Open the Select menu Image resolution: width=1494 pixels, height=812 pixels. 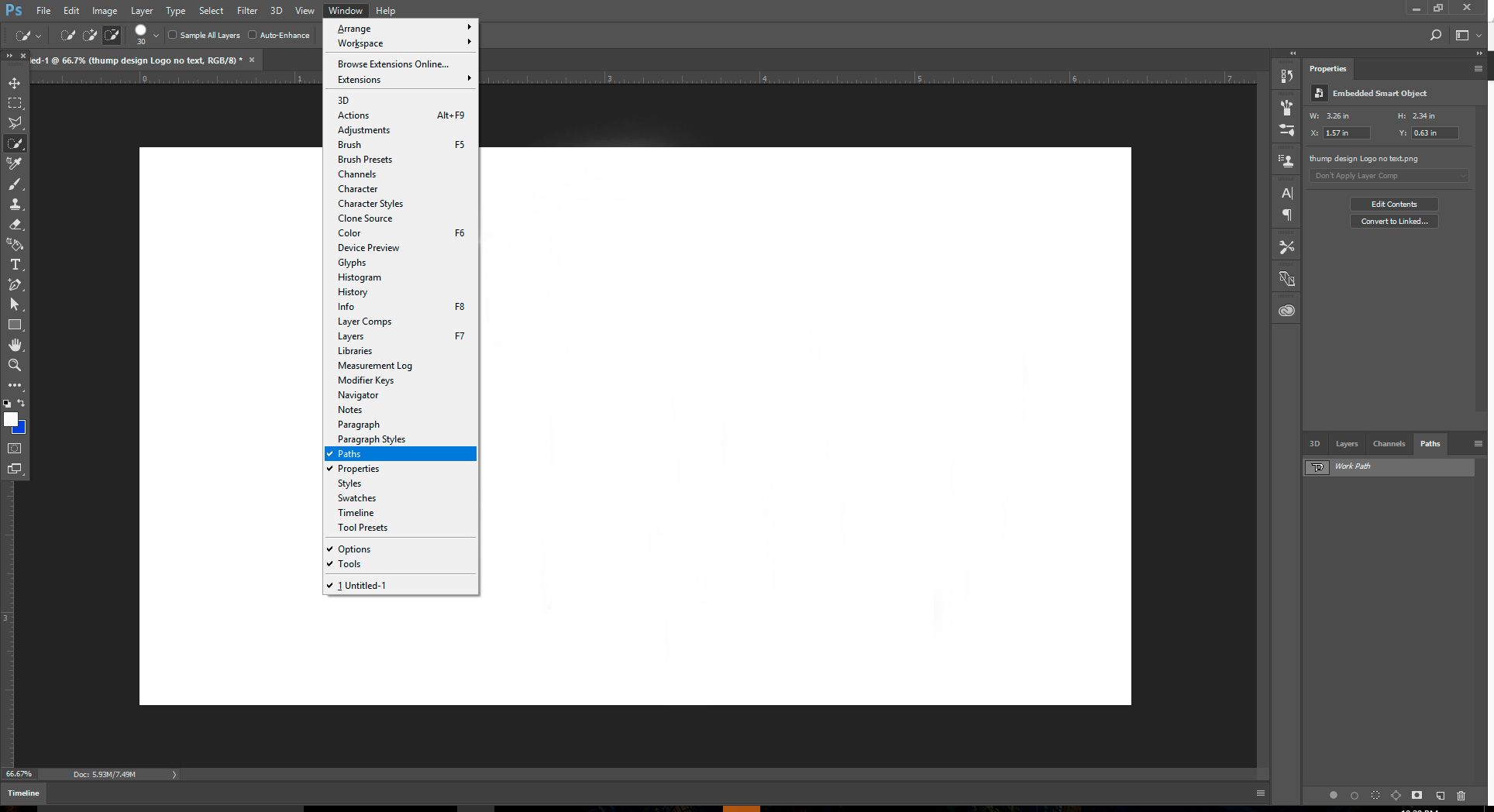pos(211,10)
